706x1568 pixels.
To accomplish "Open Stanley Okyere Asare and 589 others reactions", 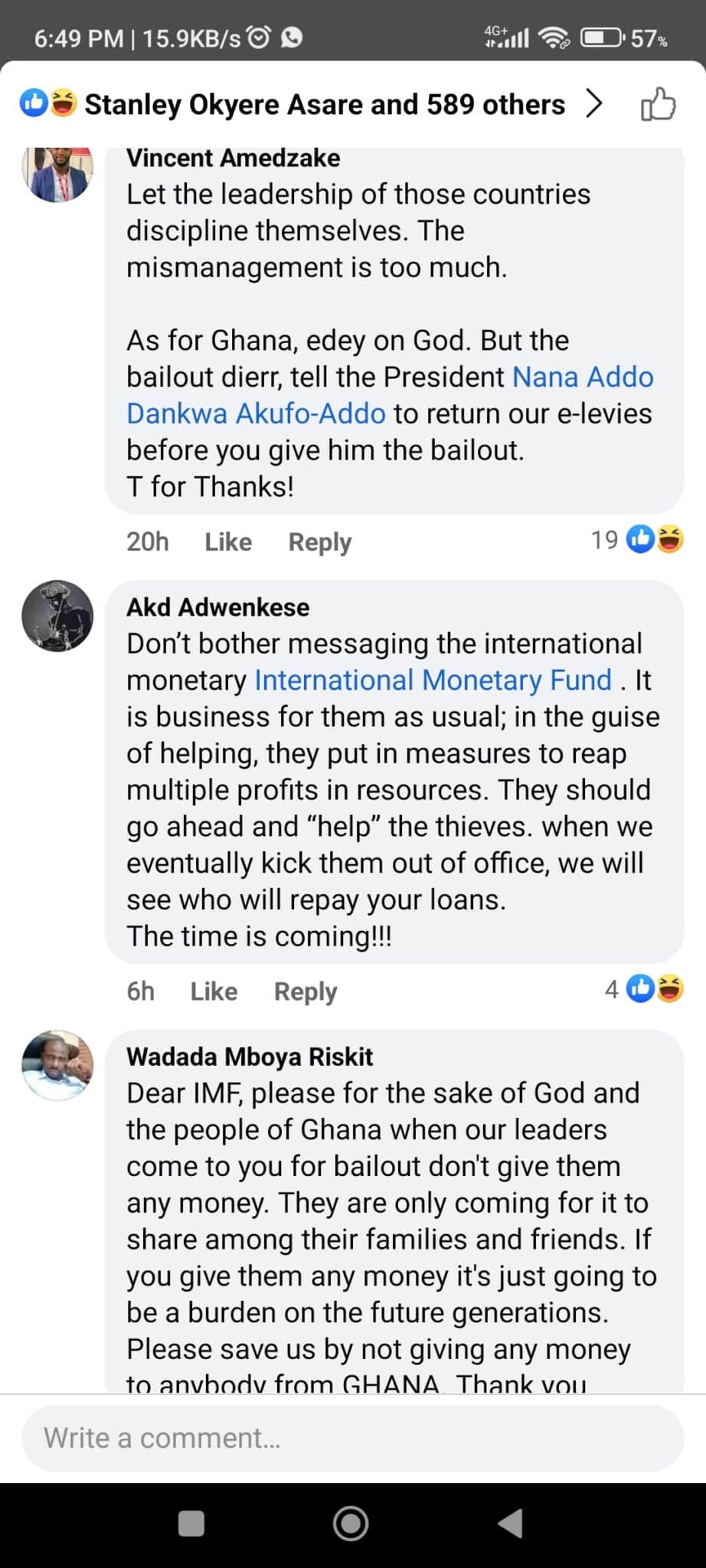I will click(x=325, y=104).
